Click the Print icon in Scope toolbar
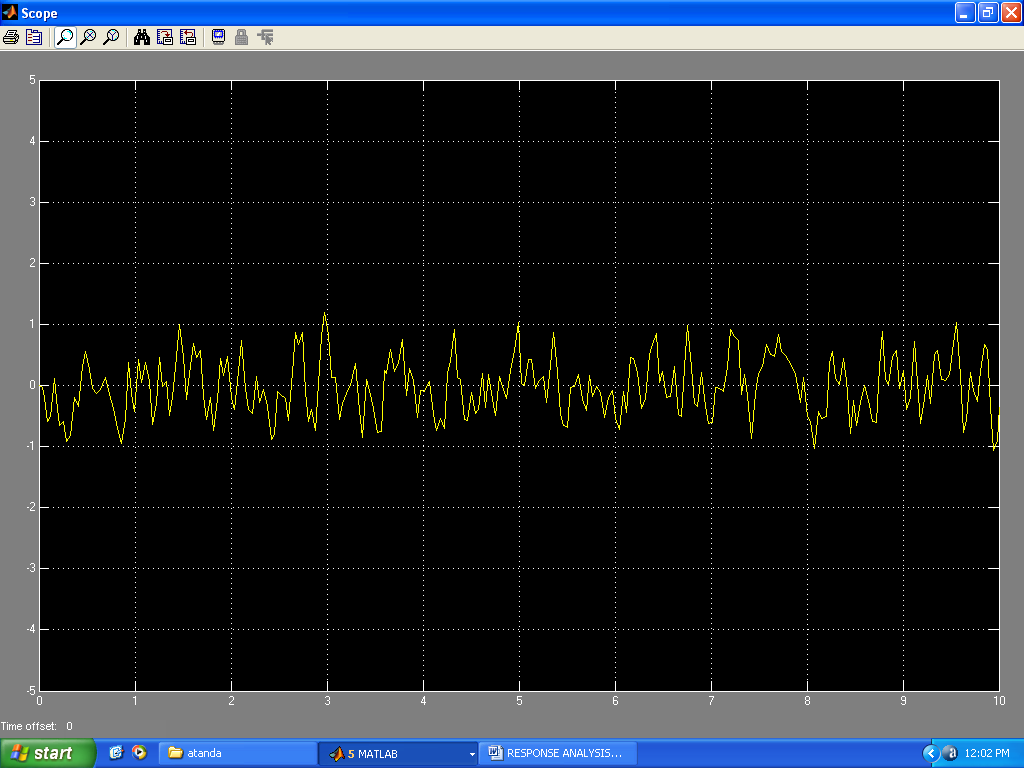 pyautogui.click(x=11, y=37)
